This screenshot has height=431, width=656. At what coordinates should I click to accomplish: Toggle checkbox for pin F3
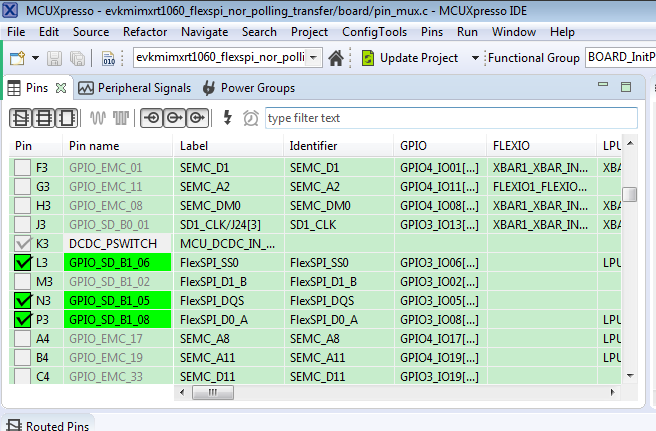coord(22,167)
